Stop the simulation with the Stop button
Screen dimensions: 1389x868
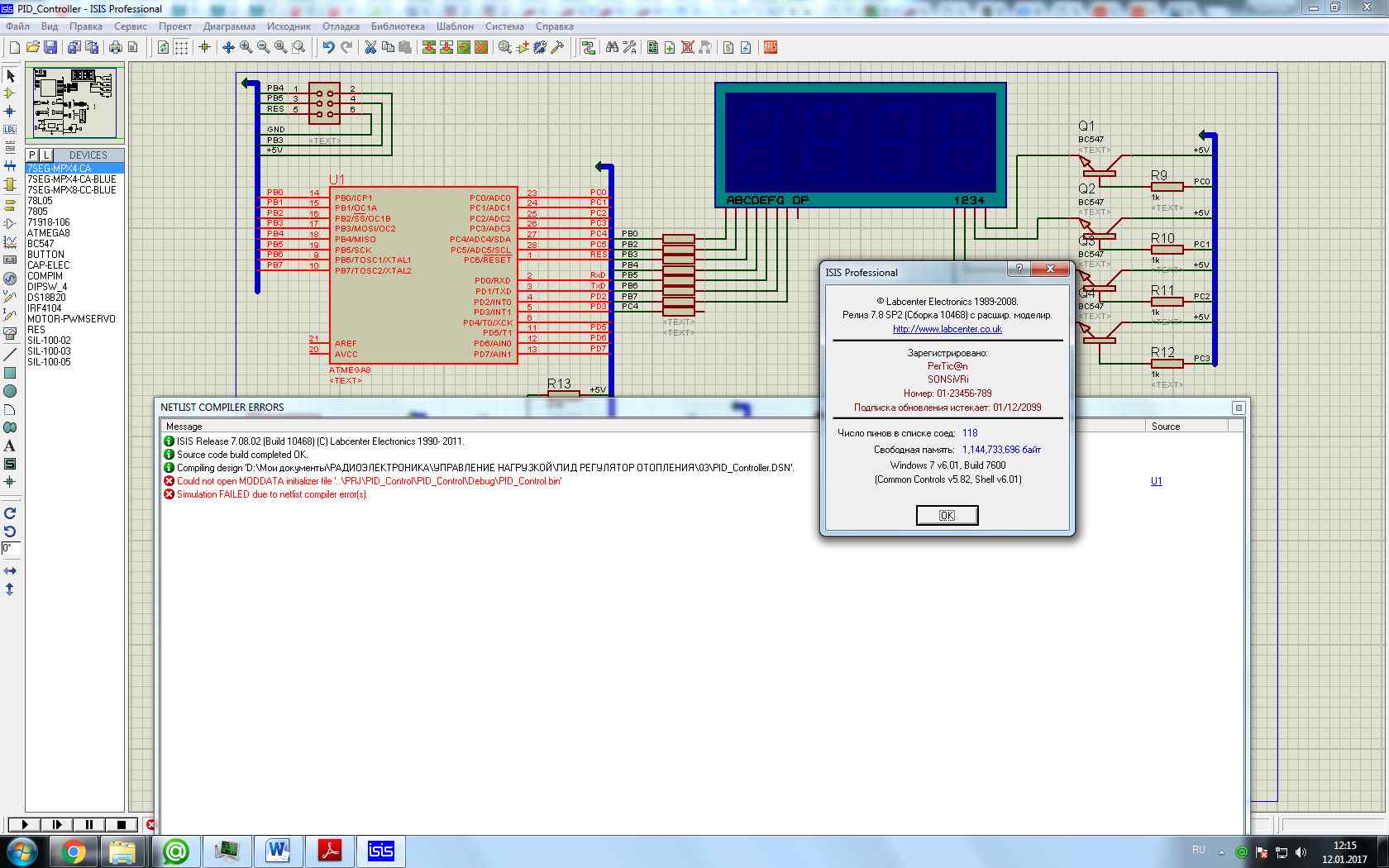(122, 824)
